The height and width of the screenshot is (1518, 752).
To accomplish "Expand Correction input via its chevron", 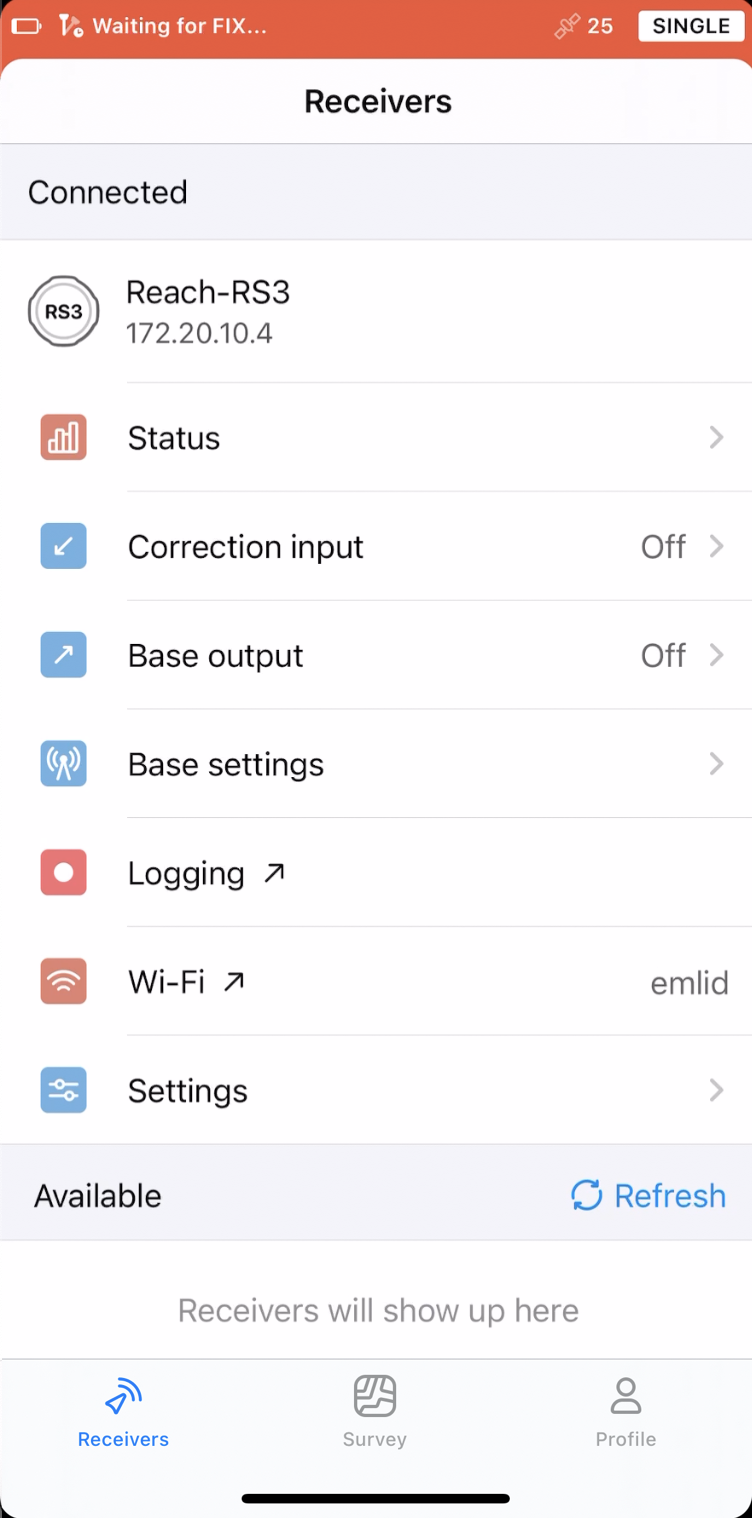I will coord(716,547).
